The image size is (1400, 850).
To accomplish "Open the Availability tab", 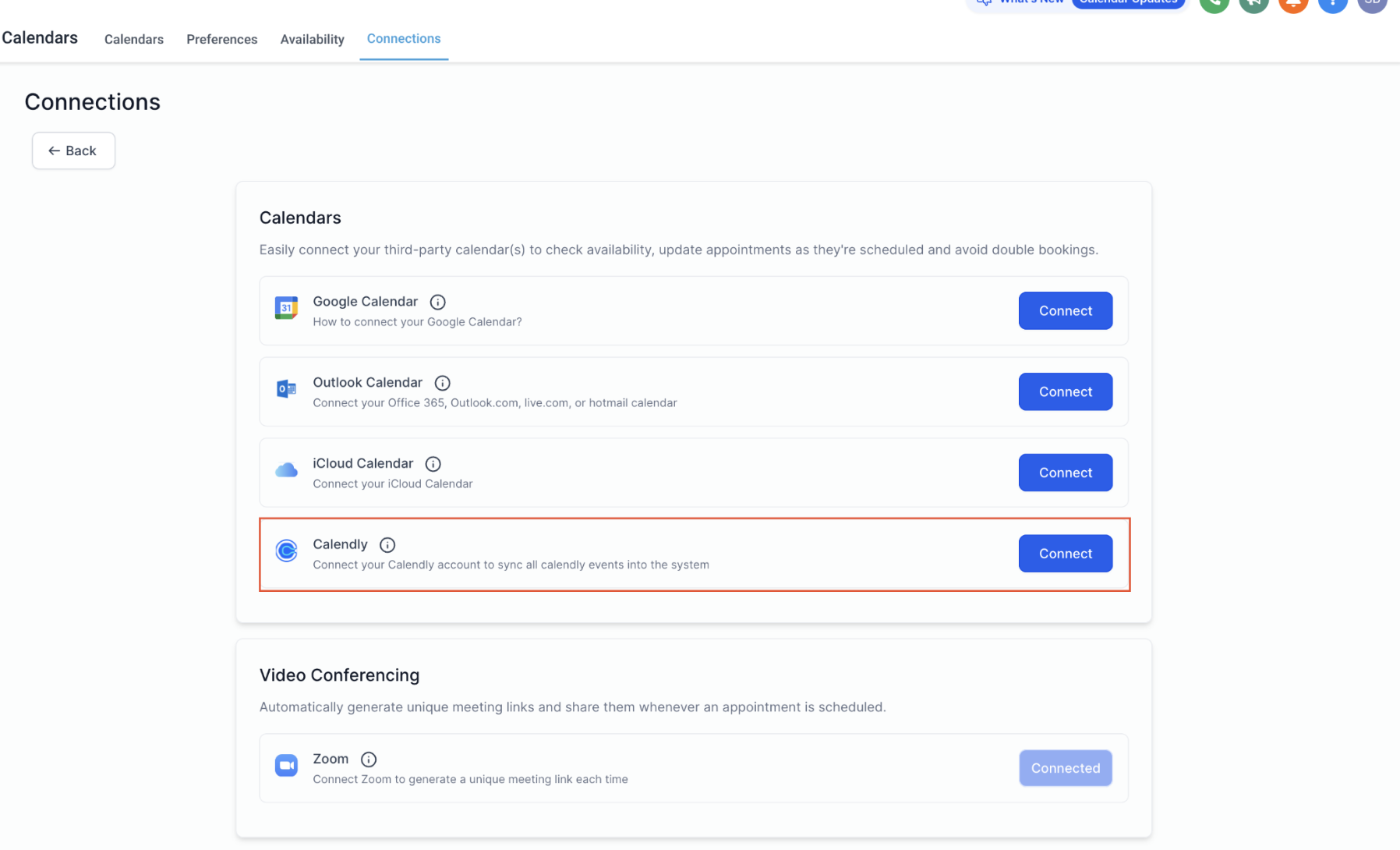I will click(312, 39).
